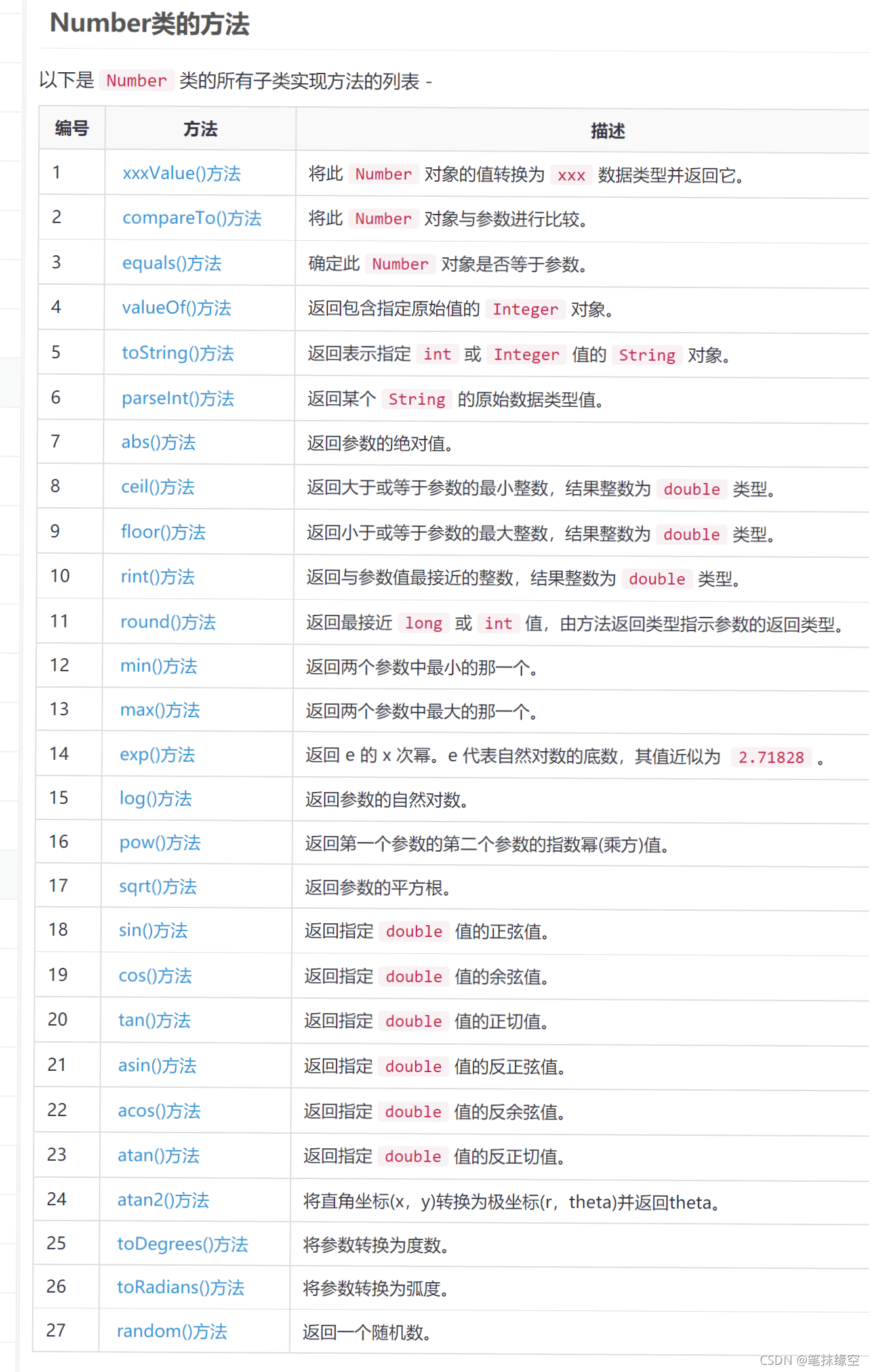
Task: Click the number 14 cell
Action: (x=69, y=754)
